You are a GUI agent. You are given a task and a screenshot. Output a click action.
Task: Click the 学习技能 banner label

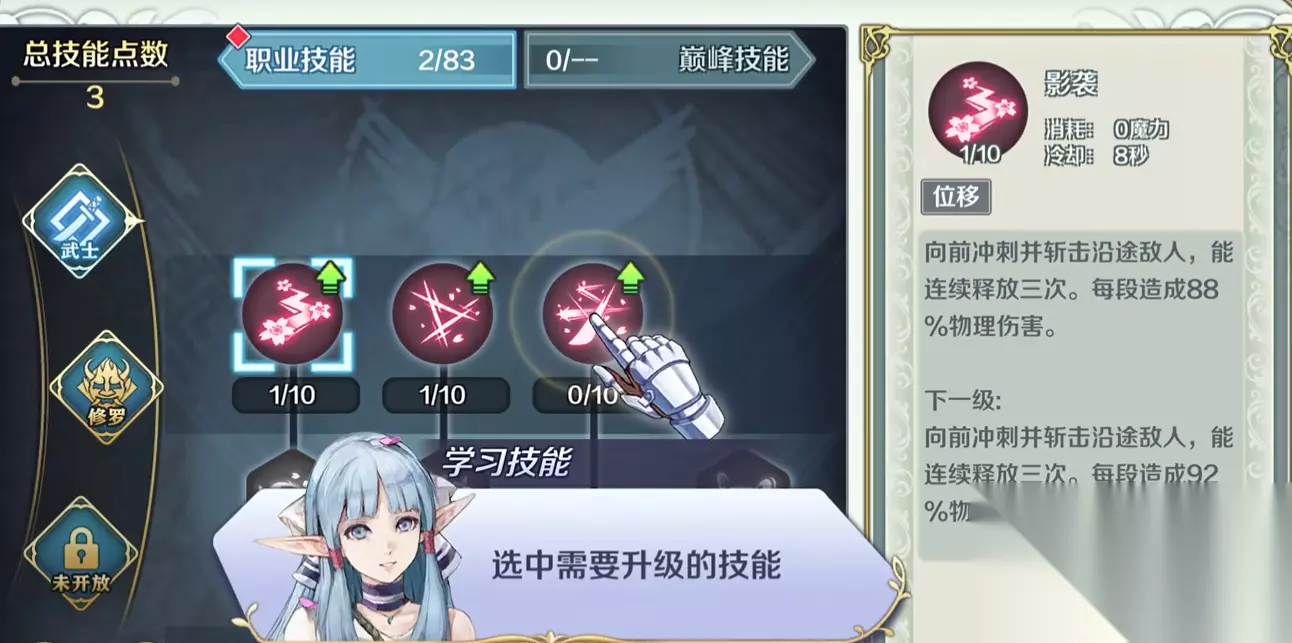point(507,463)
